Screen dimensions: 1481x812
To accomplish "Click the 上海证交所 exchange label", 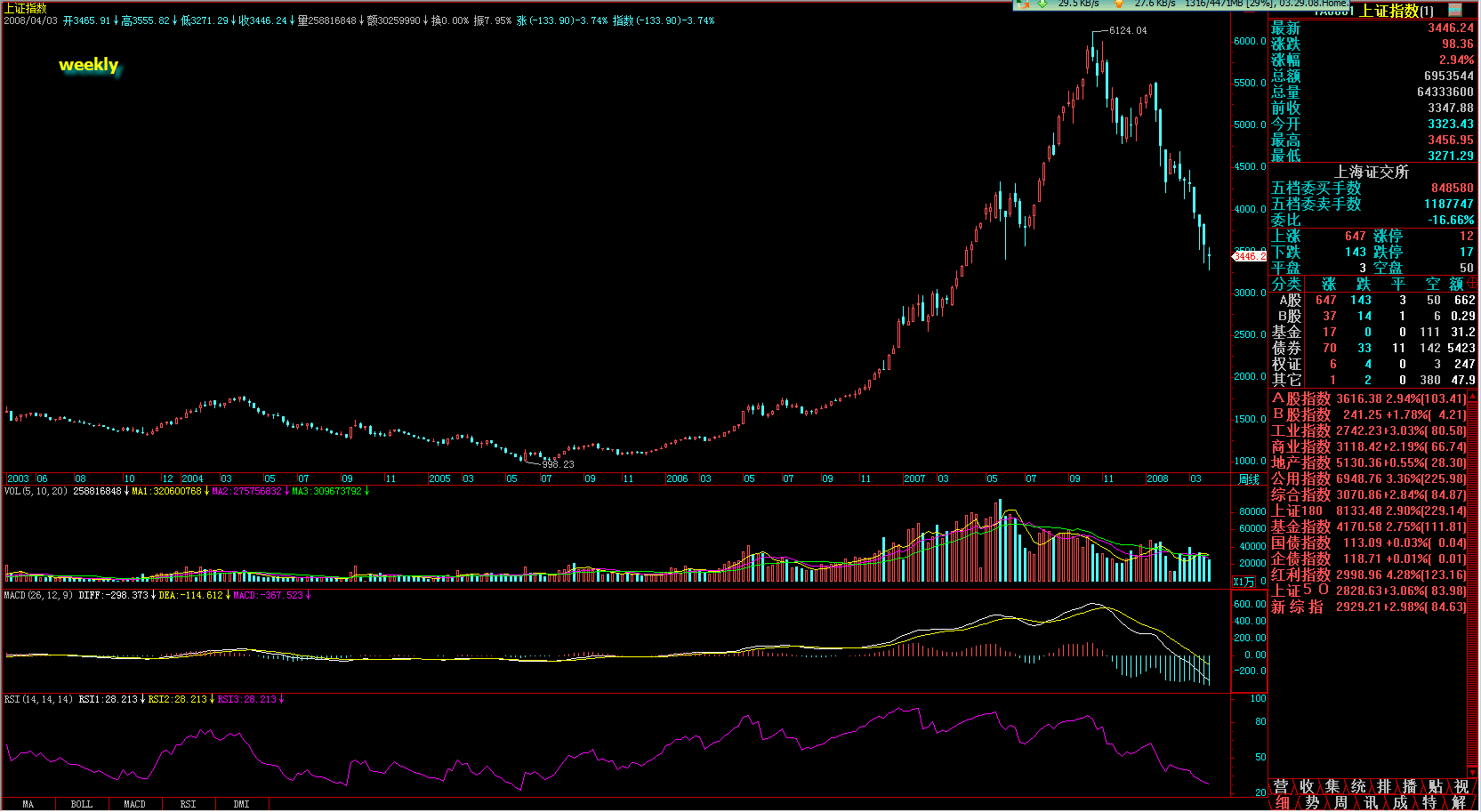I will [1372, 172].
